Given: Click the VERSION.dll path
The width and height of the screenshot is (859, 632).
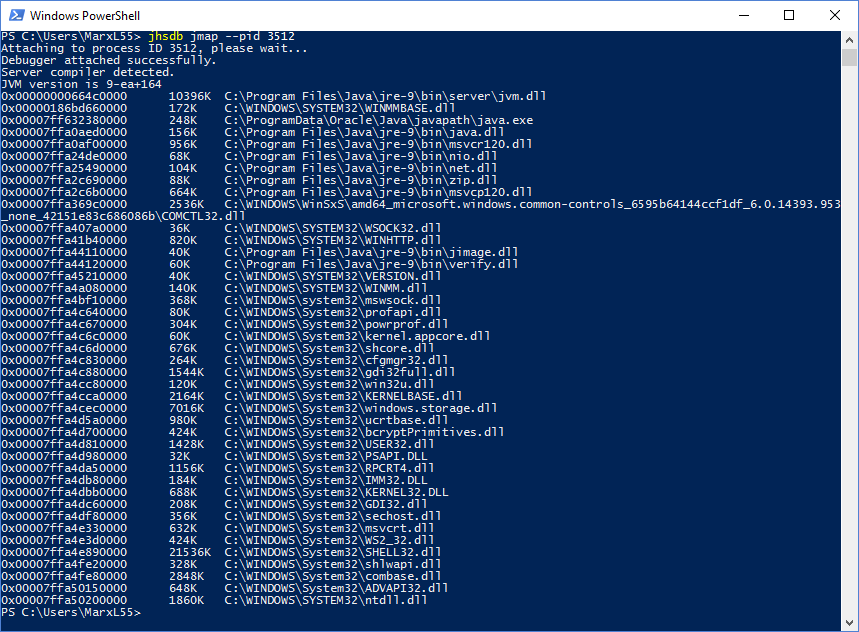Looking at the screenshot, I should (333, 277).
